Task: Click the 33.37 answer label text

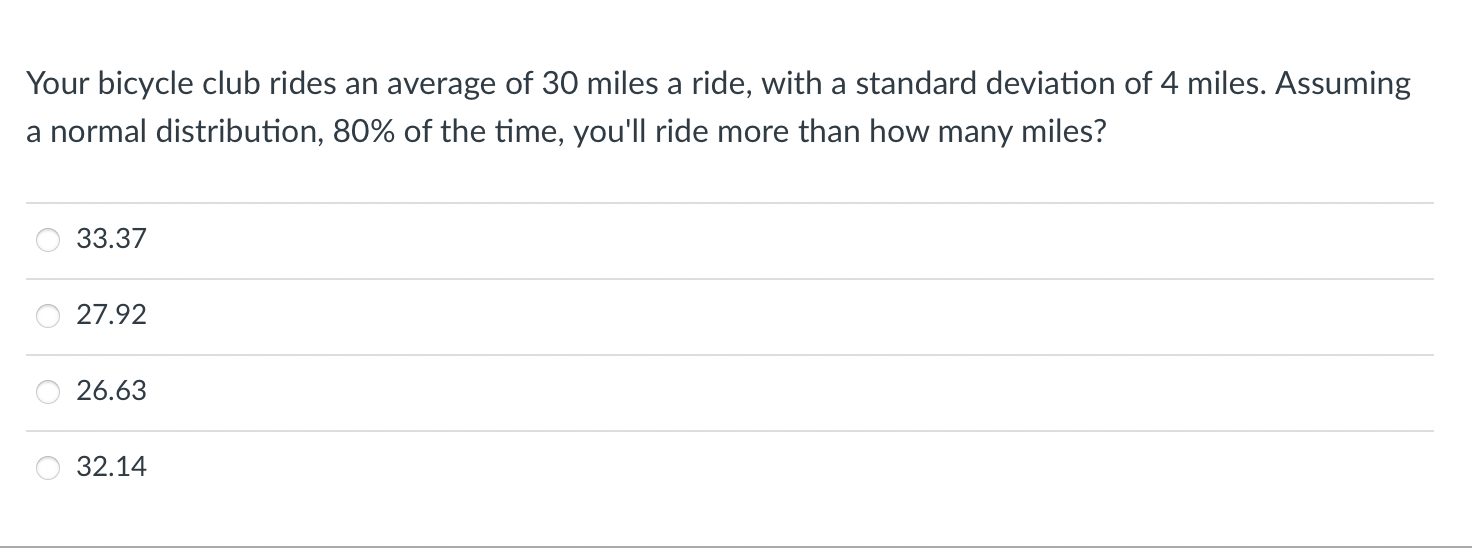Action: (x=111, y=240)
